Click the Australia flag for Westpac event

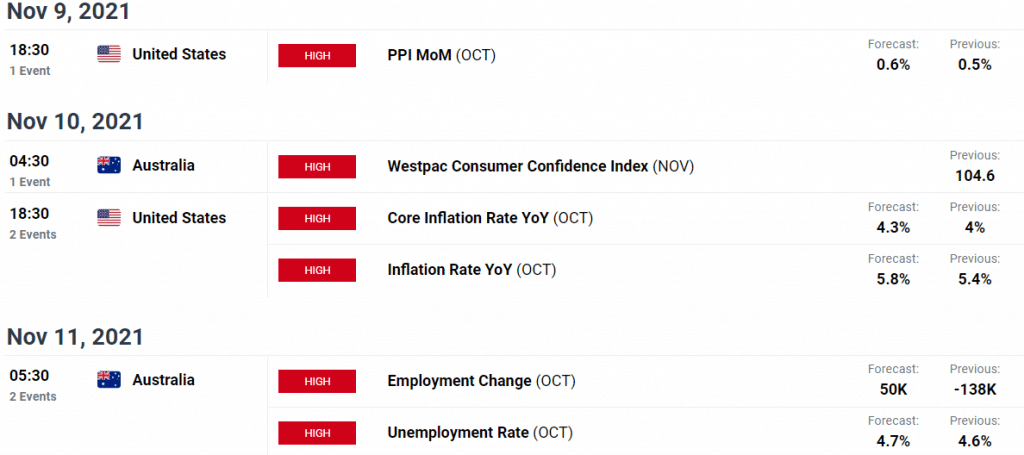coord(109,165)
